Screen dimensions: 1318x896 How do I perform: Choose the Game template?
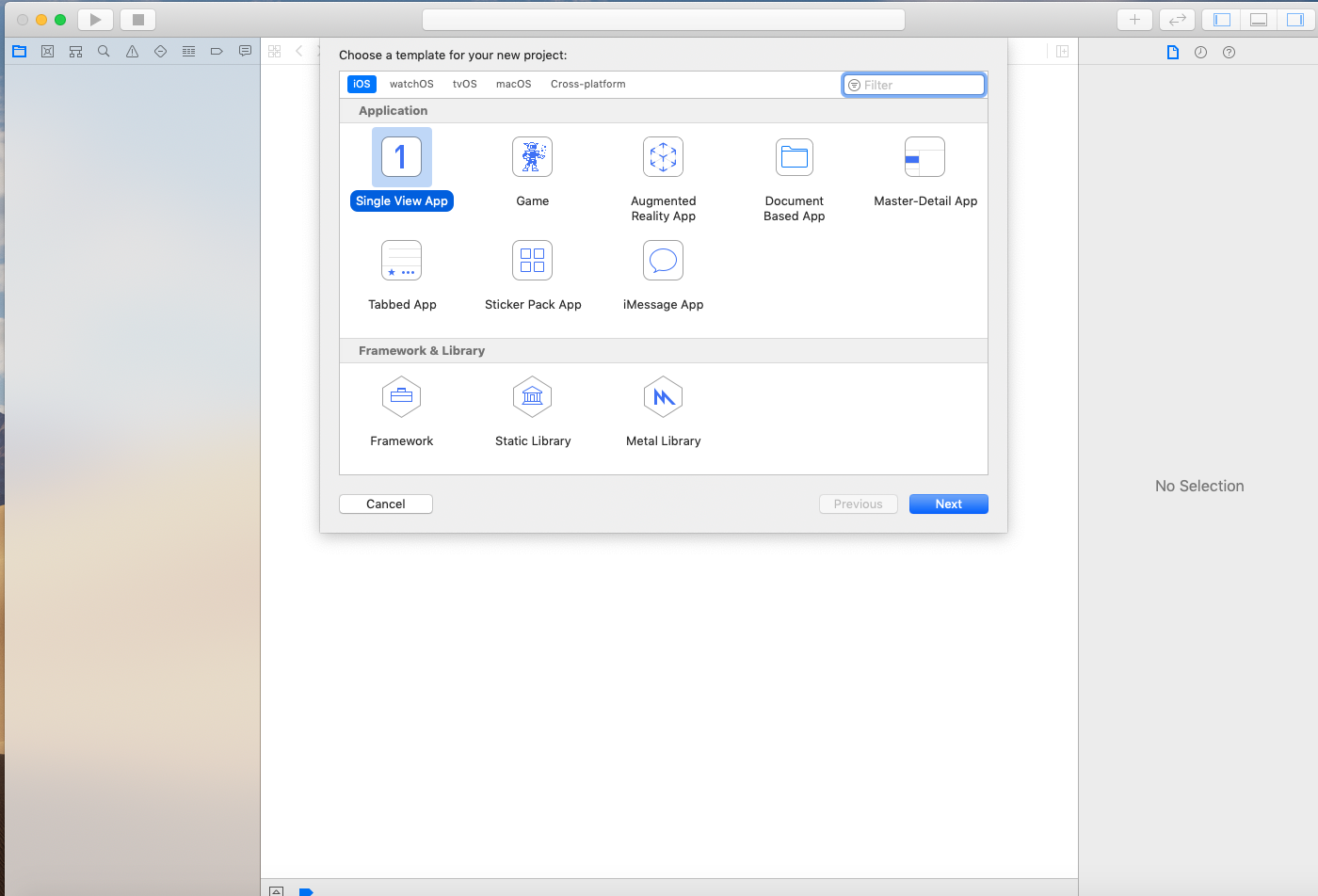(533, 170)
